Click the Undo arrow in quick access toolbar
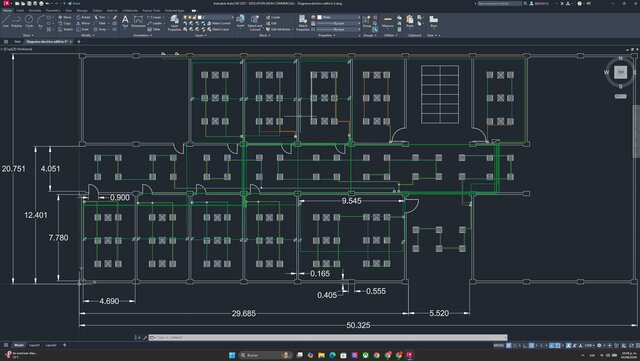This screenshot has width=640, height=361. (47, 4)
